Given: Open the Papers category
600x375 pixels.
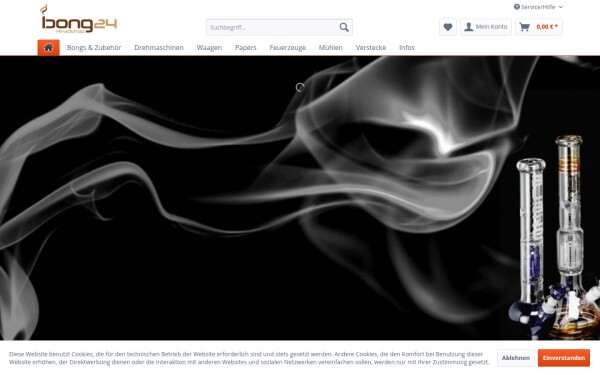Looking at the screenshot, I should click(x=246, y=47).
